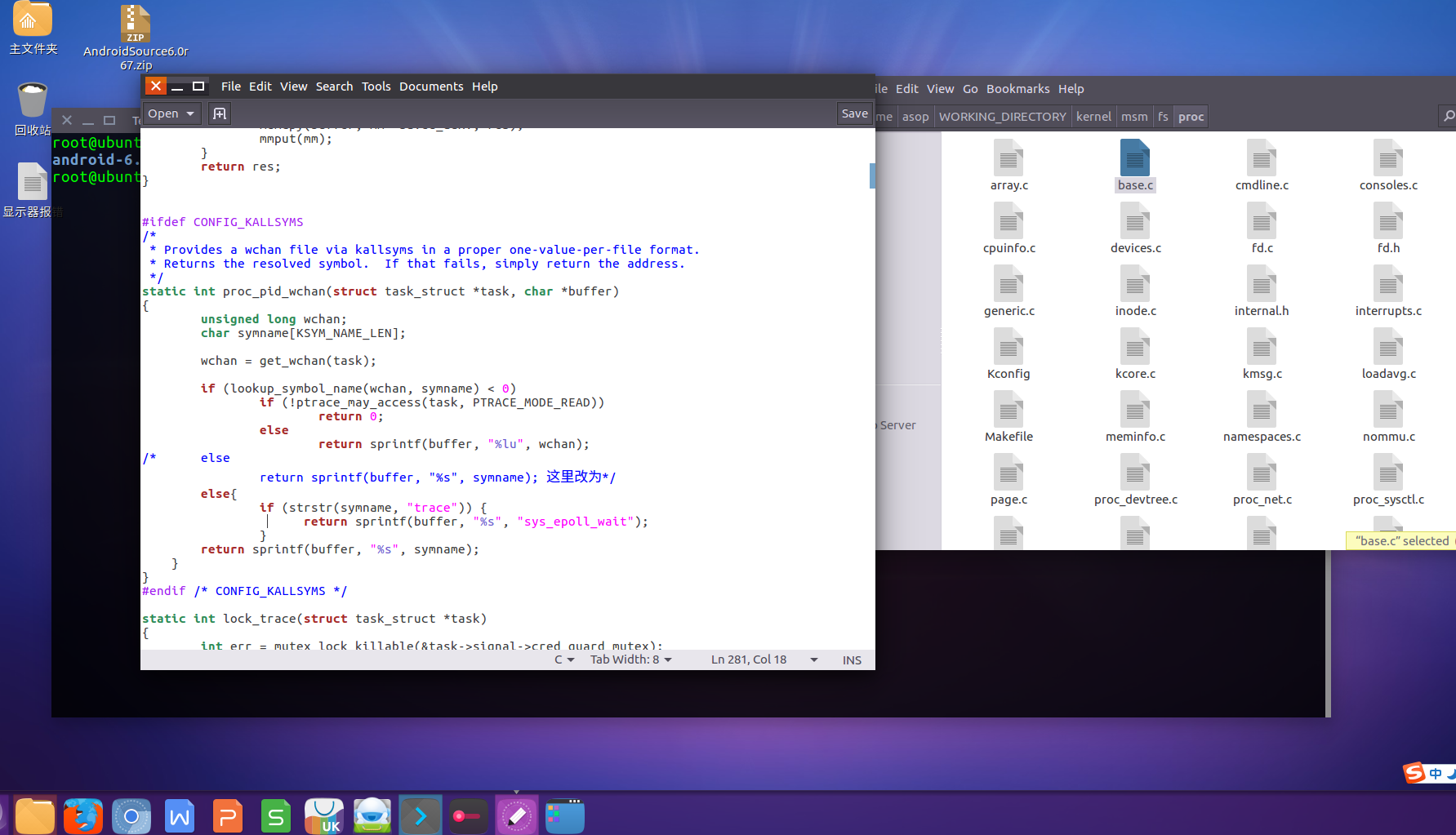This screenshot has height=835, width=1456.
Task: Launch WPS Writer from the dock
Action: 180,815
